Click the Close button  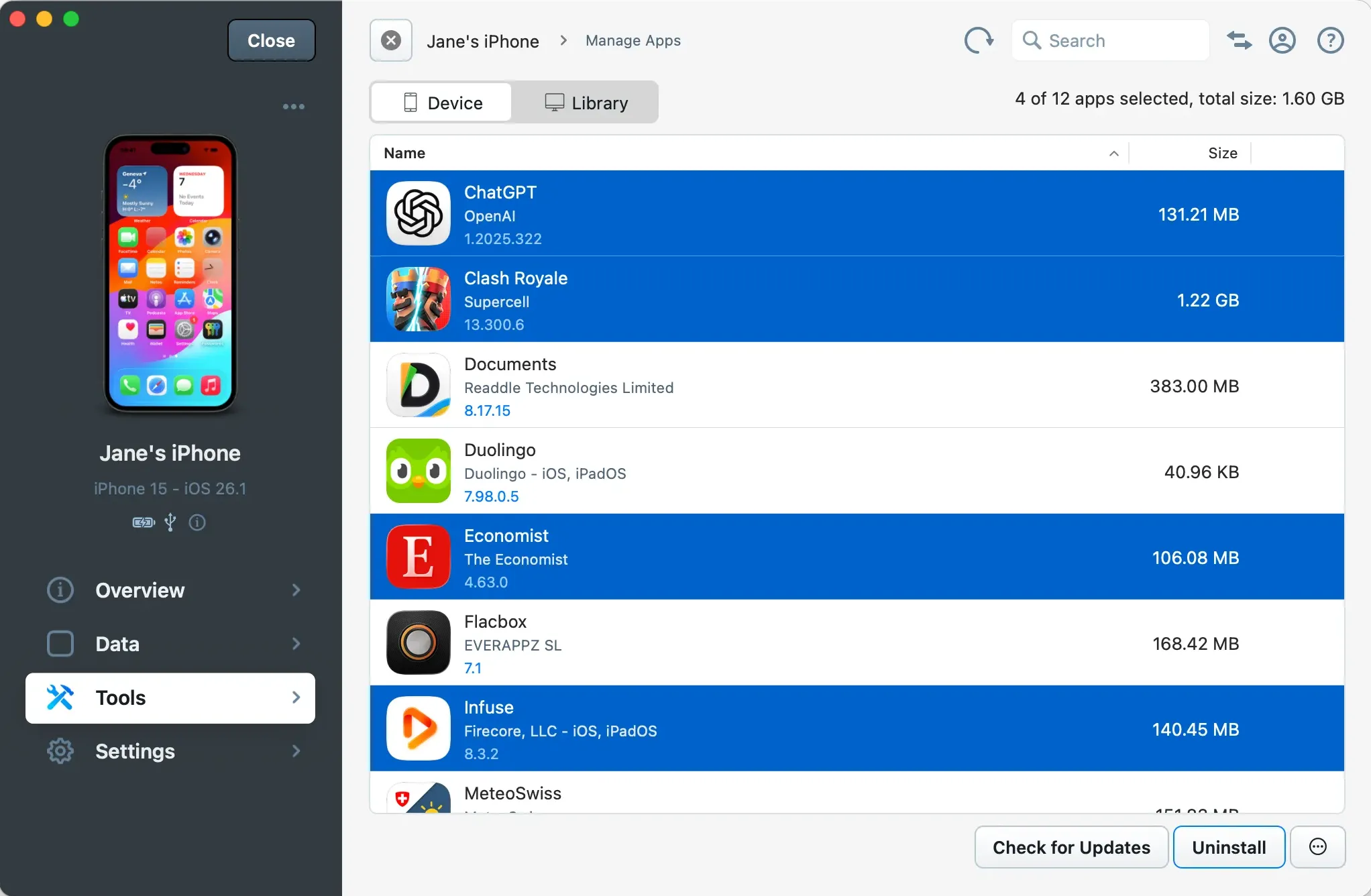[x=271, y=41]
